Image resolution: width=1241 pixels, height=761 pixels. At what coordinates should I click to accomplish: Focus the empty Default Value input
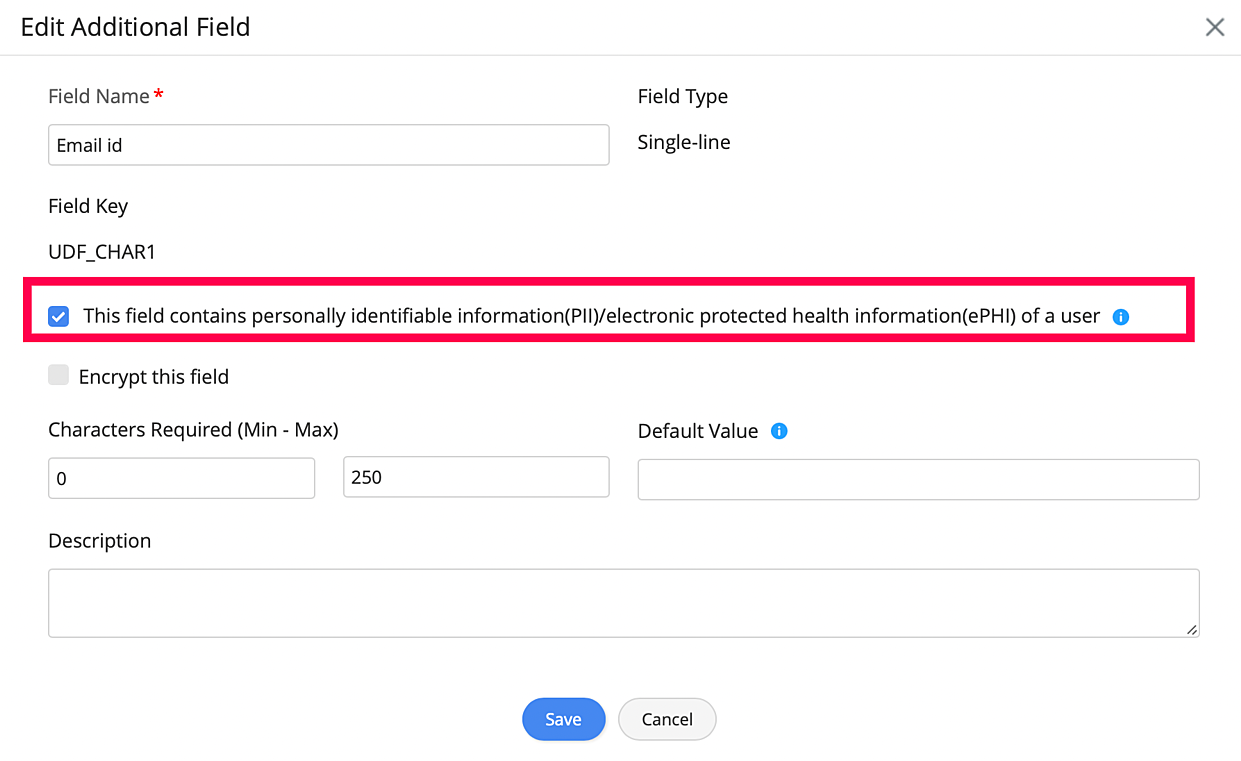(918, 479)
